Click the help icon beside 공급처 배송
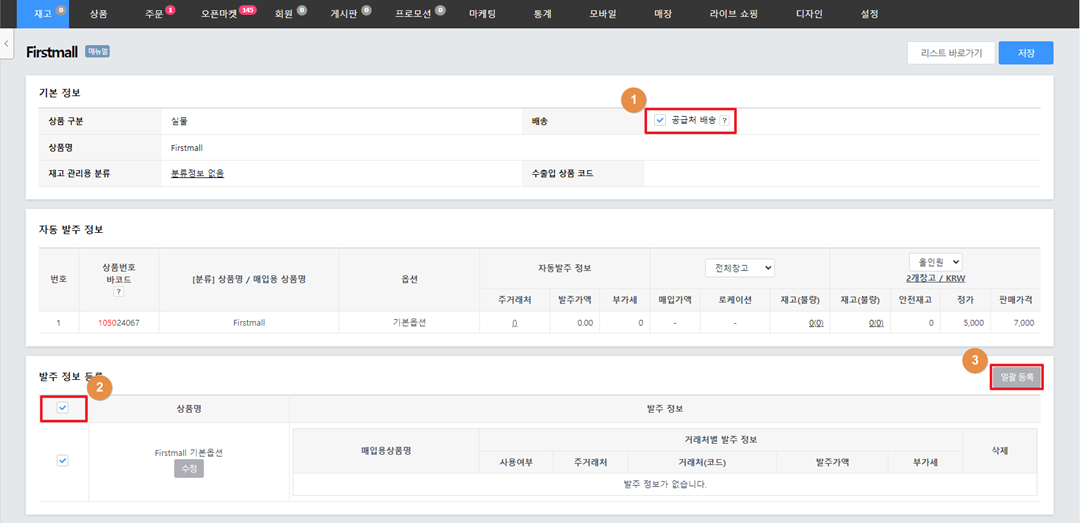The width and height of the screenshot is (1080, 523). coord(724,121)
